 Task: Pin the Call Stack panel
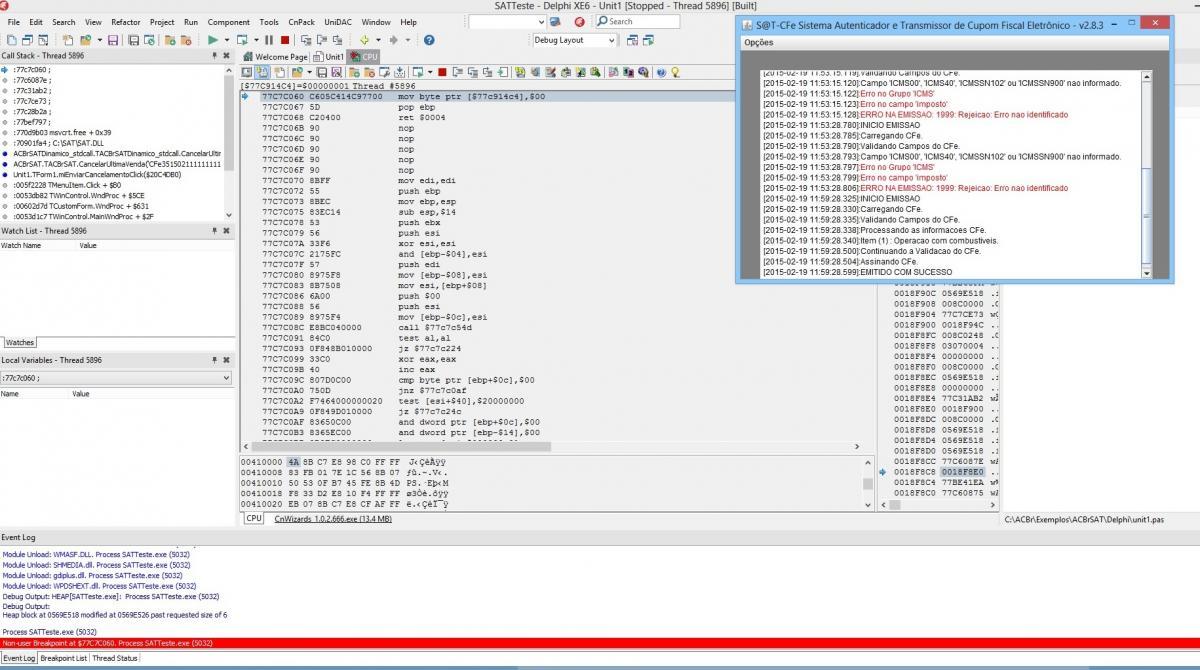click(214, 56)
